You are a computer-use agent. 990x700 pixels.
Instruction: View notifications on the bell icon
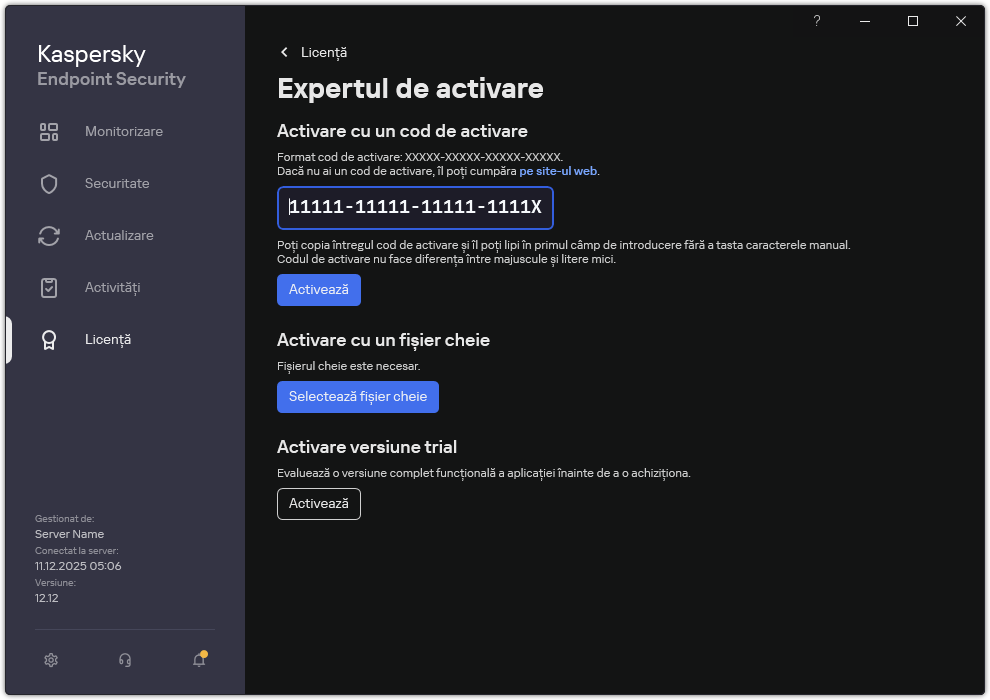coord(197,661)
